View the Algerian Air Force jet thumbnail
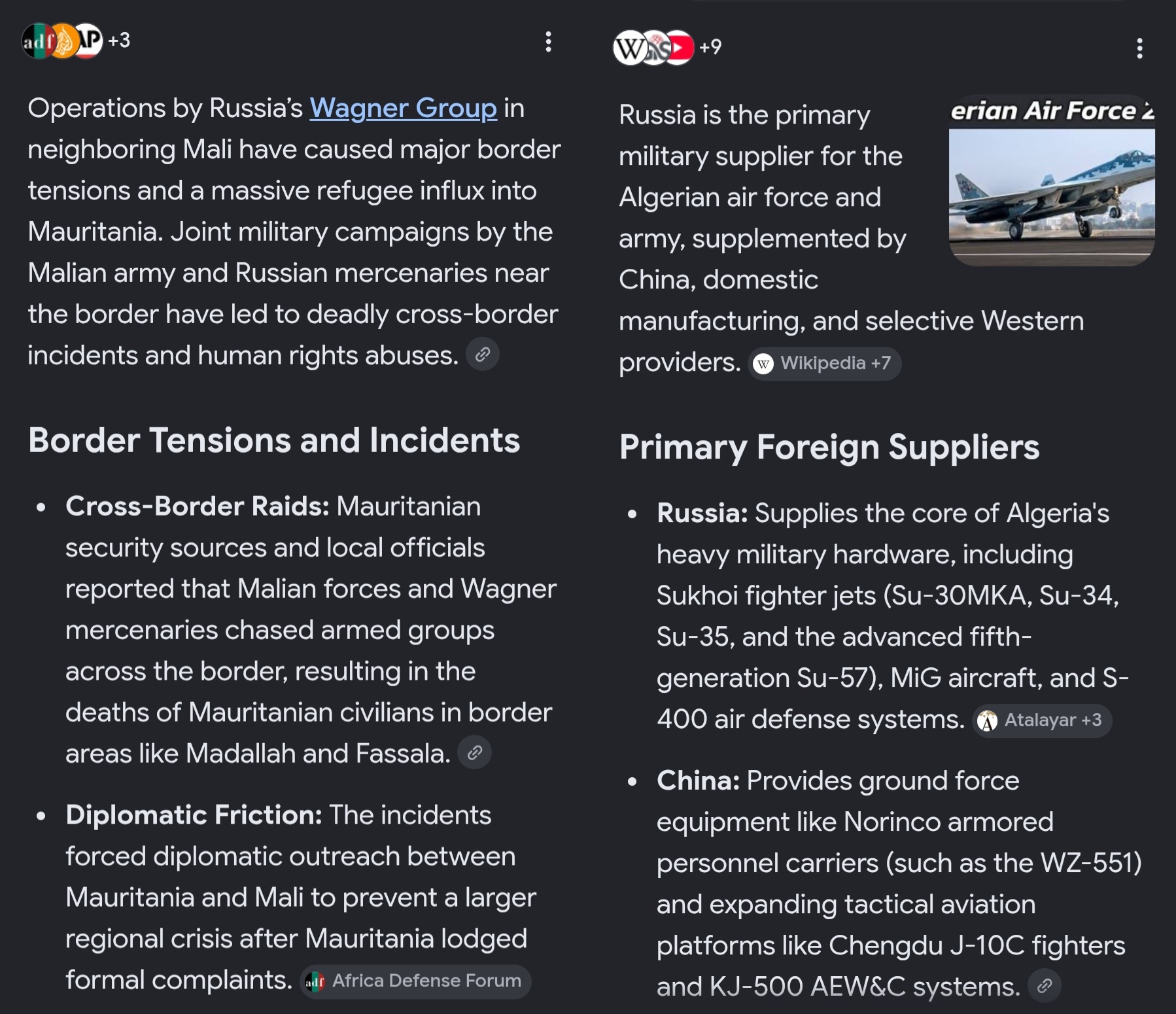The image size is (1176, 1014). (x=1052, y=181)
